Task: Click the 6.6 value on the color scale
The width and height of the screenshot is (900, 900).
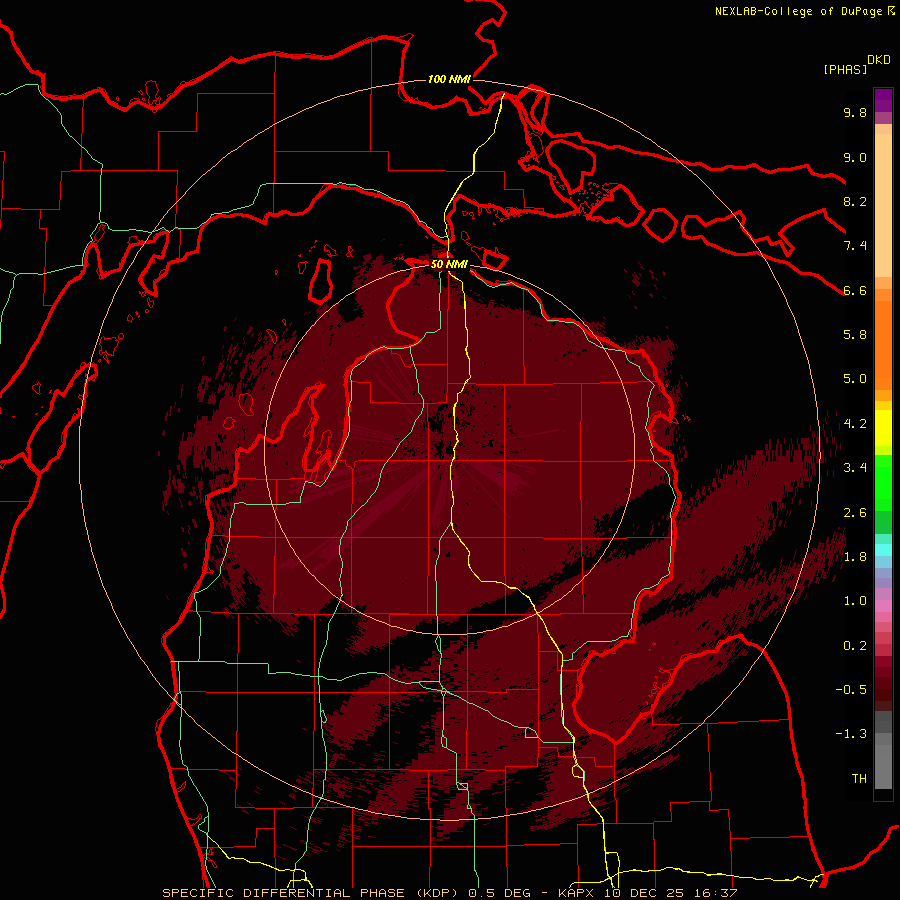Action: click(x=855, y=290)
